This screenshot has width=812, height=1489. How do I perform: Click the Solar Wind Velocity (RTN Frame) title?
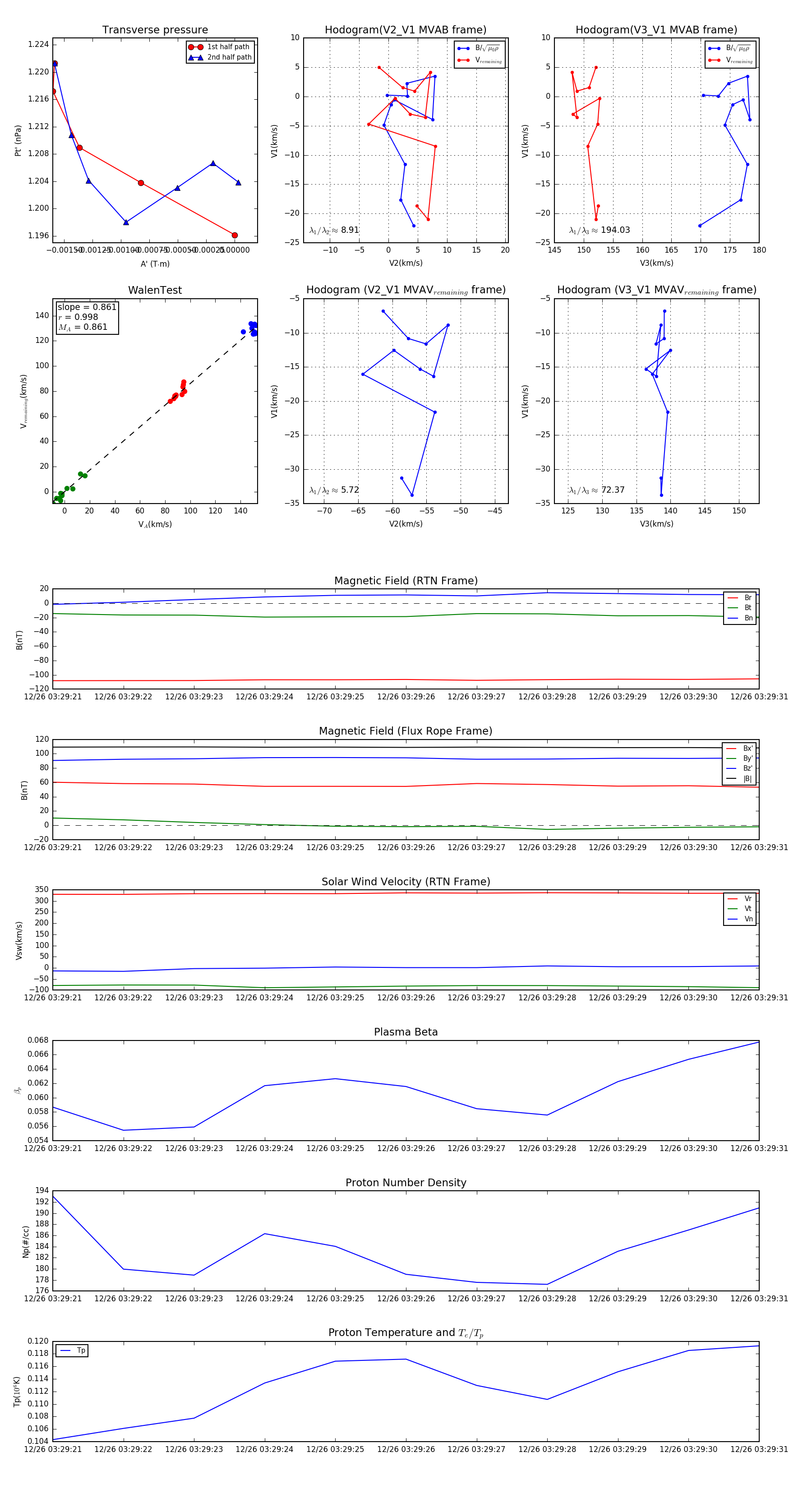[406, 882]
